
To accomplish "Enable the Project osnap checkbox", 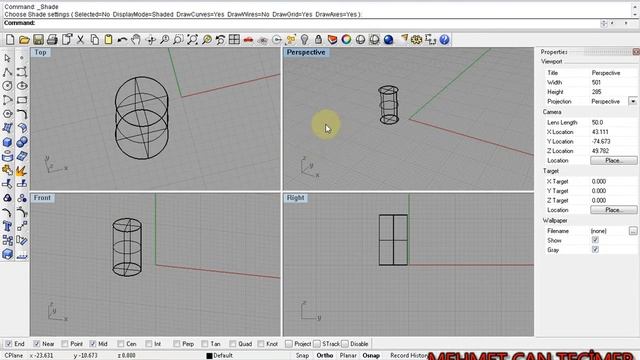I will click(x=289, y=344).
